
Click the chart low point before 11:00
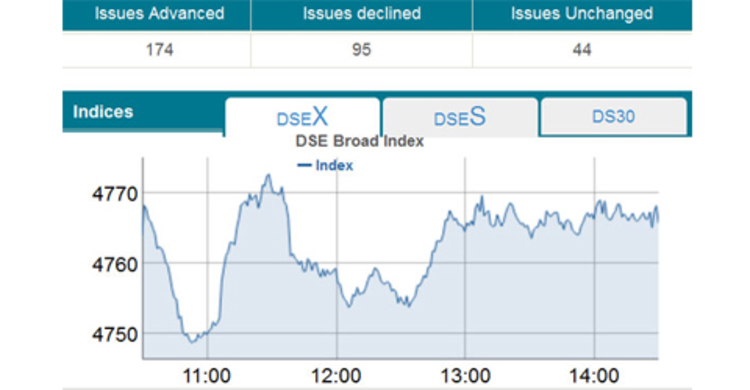pyautogui.click(x=192, y=342)
